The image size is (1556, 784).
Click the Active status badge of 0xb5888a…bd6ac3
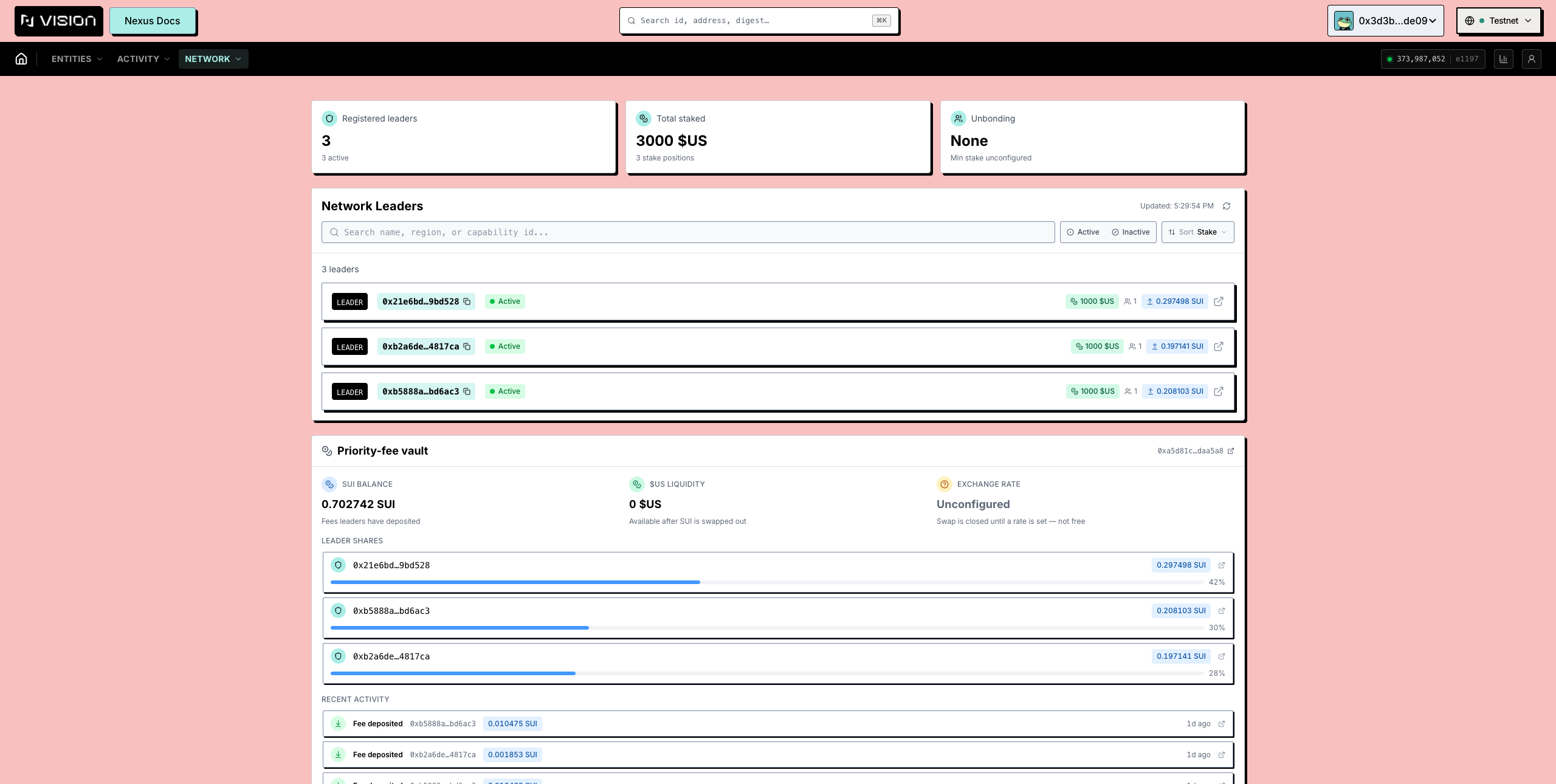coord(504,391)
